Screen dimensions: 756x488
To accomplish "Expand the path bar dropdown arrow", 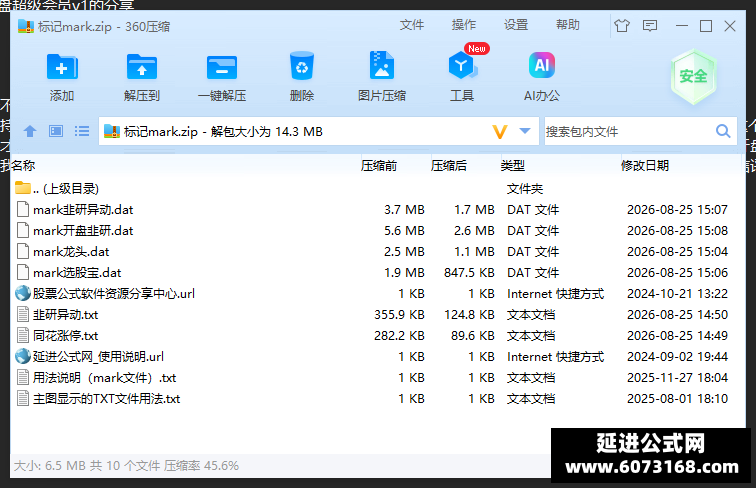I will click(x=525, y=131).
